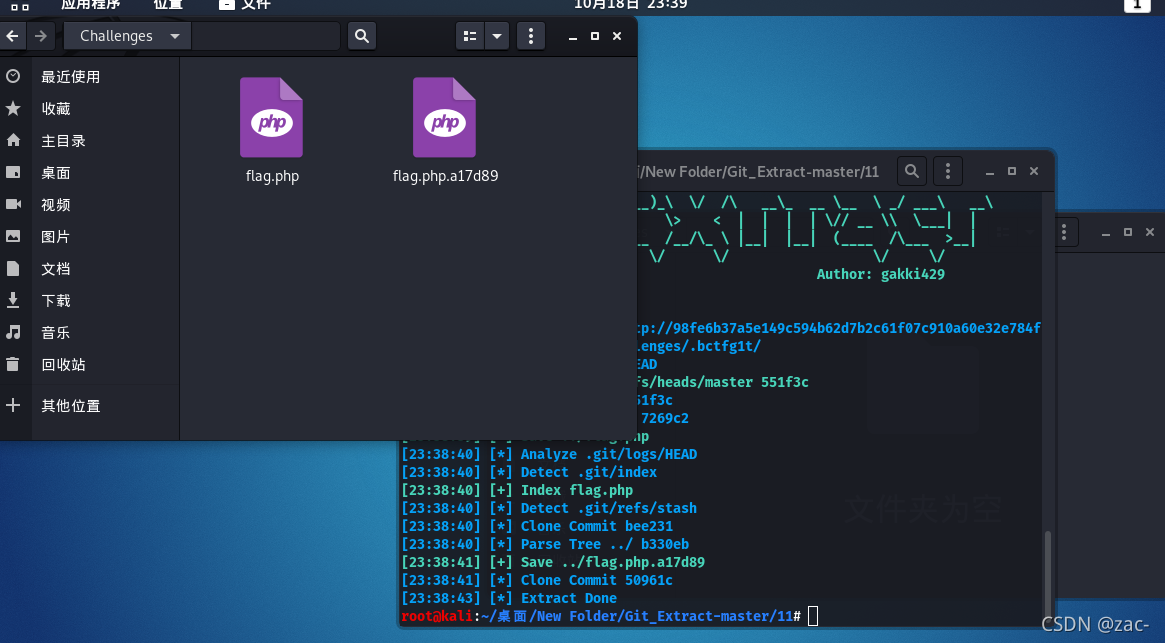Click the home icon in sidebar
Image resolution: width=1165 pixels, height=643 pixels.
(13, 140)
